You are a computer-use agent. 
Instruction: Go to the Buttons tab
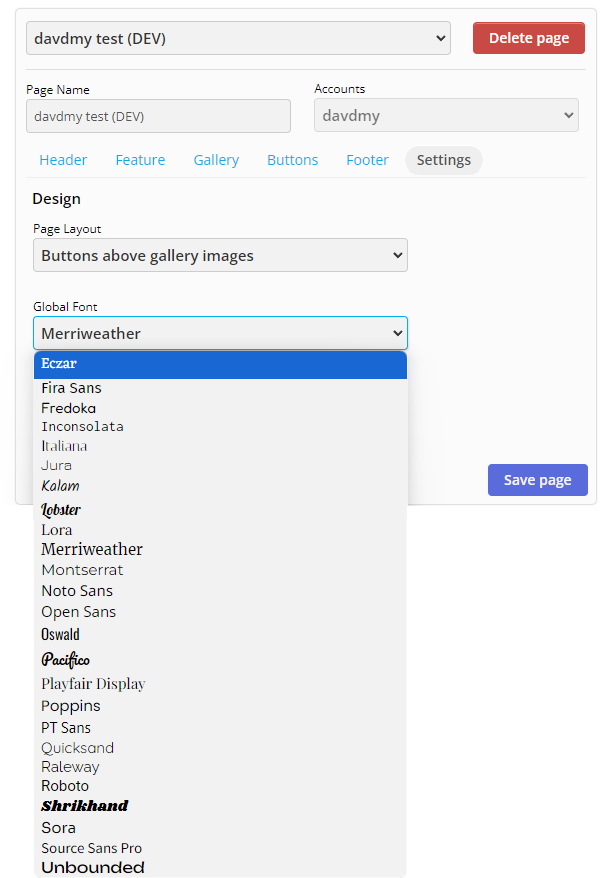(x=292, y=160)
